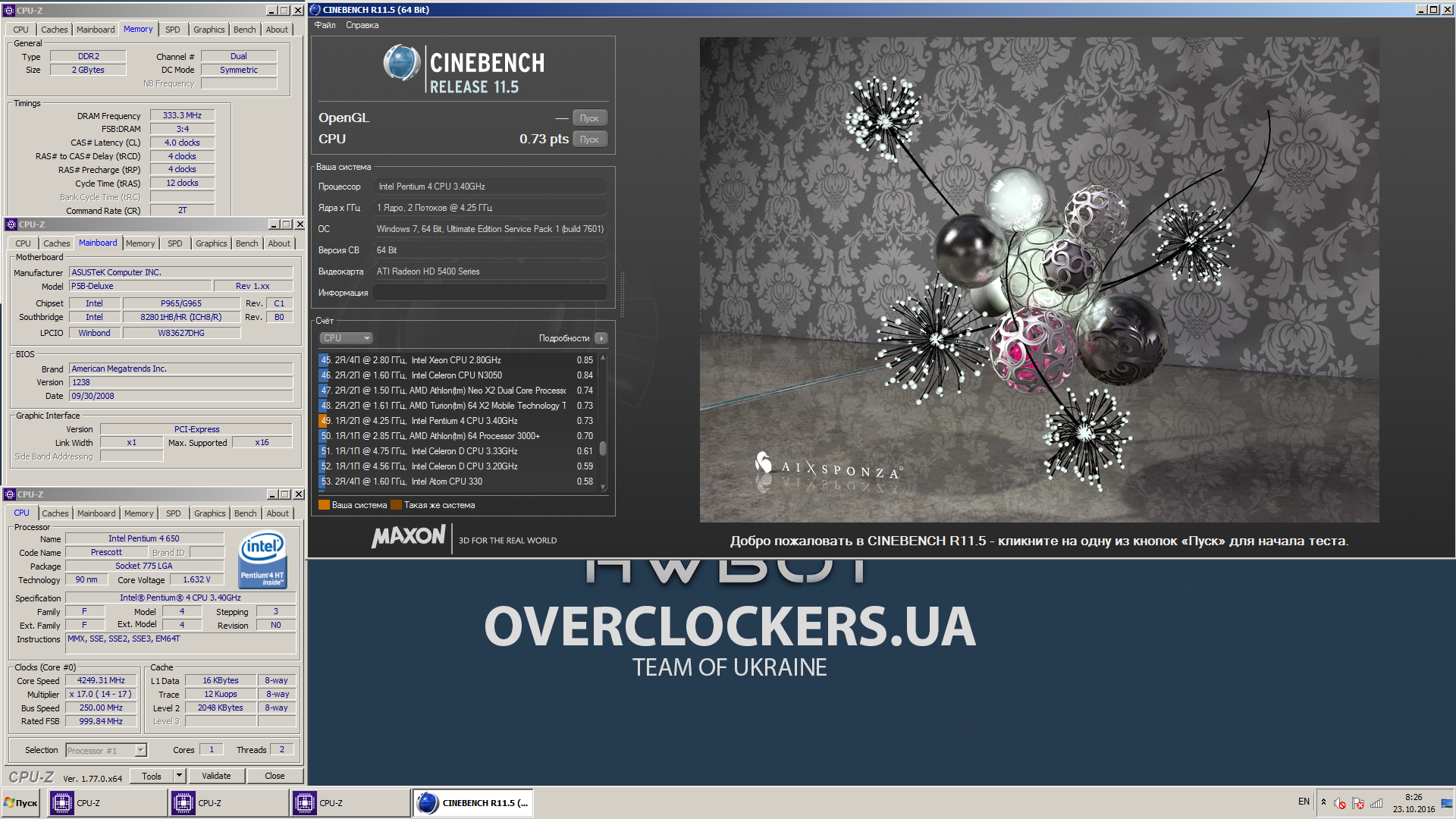The width and height of the screenshot is (1456, 819).
Task: Show hidden tray icons chevron
Action: point(1323,802)
